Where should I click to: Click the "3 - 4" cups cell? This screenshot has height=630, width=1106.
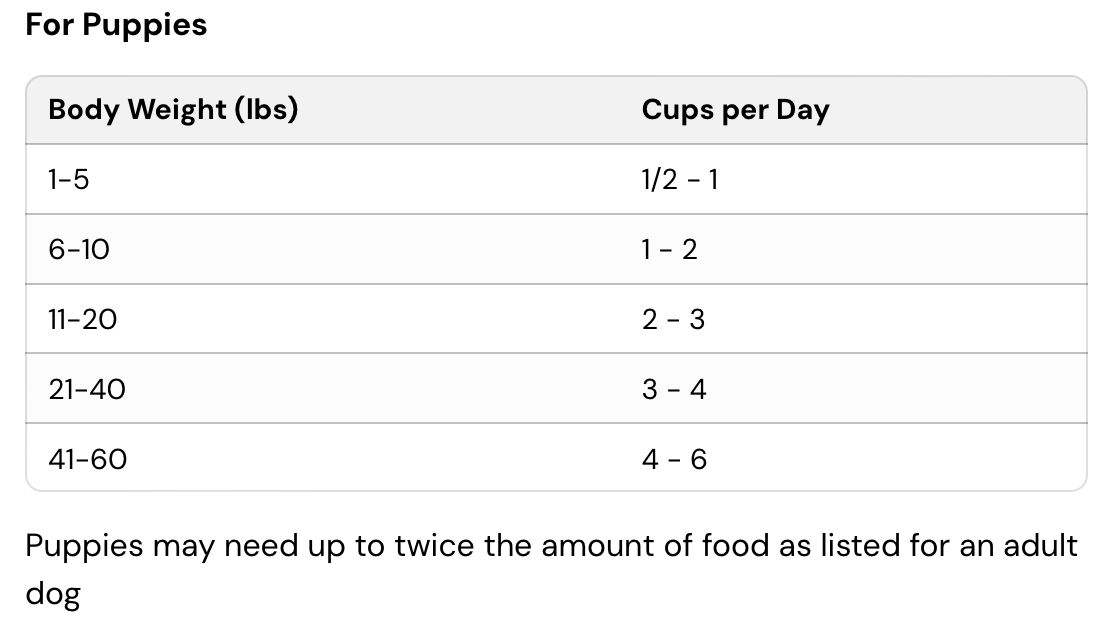(673, 389)
